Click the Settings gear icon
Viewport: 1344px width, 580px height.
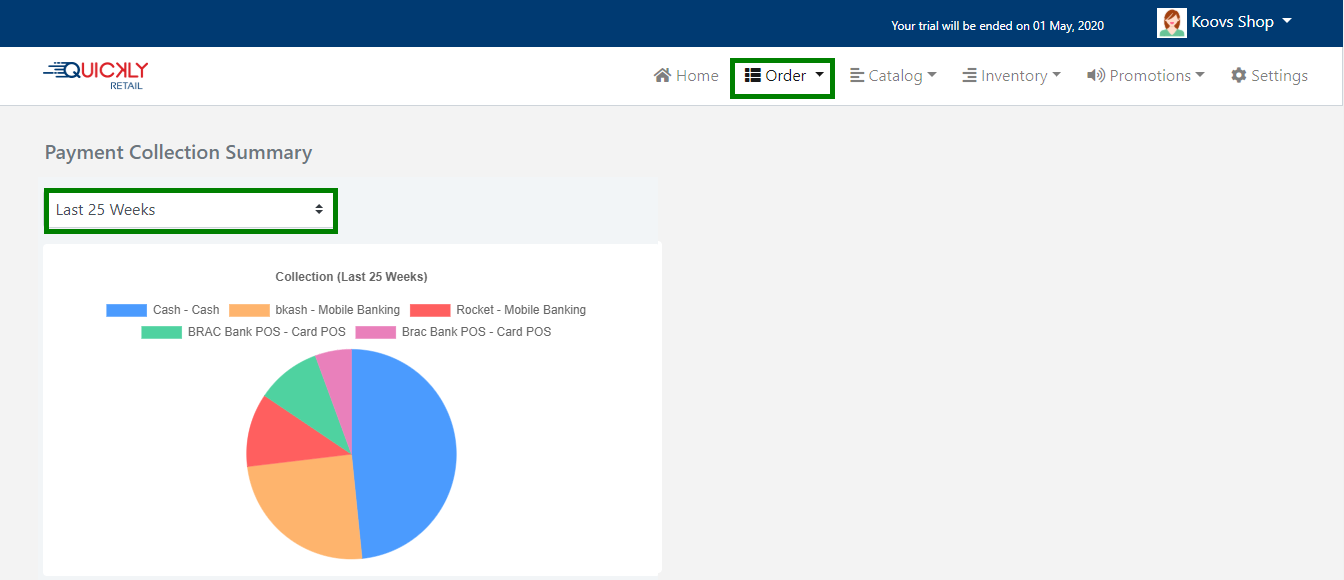point(1239,76)
